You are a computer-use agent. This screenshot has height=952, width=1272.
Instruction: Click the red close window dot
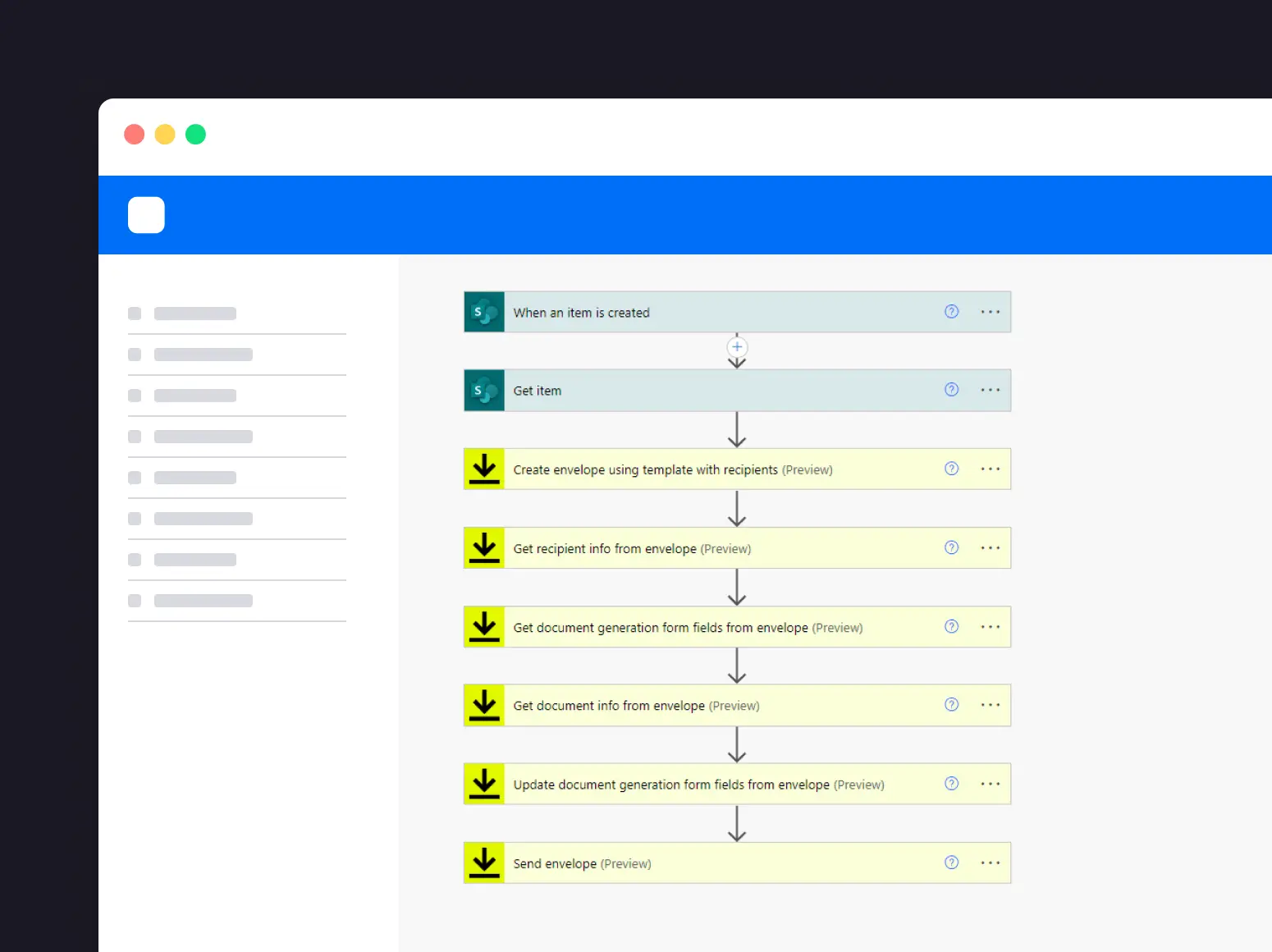[135, 134]
